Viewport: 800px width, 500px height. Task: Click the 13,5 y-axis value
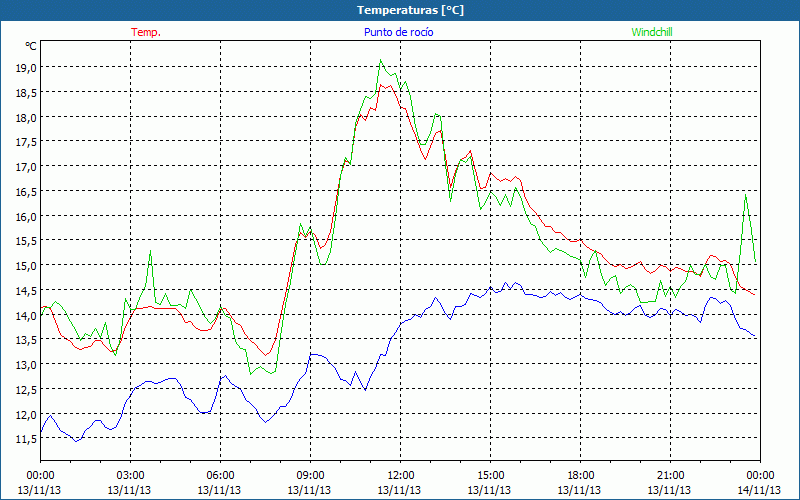click(26, 340)
